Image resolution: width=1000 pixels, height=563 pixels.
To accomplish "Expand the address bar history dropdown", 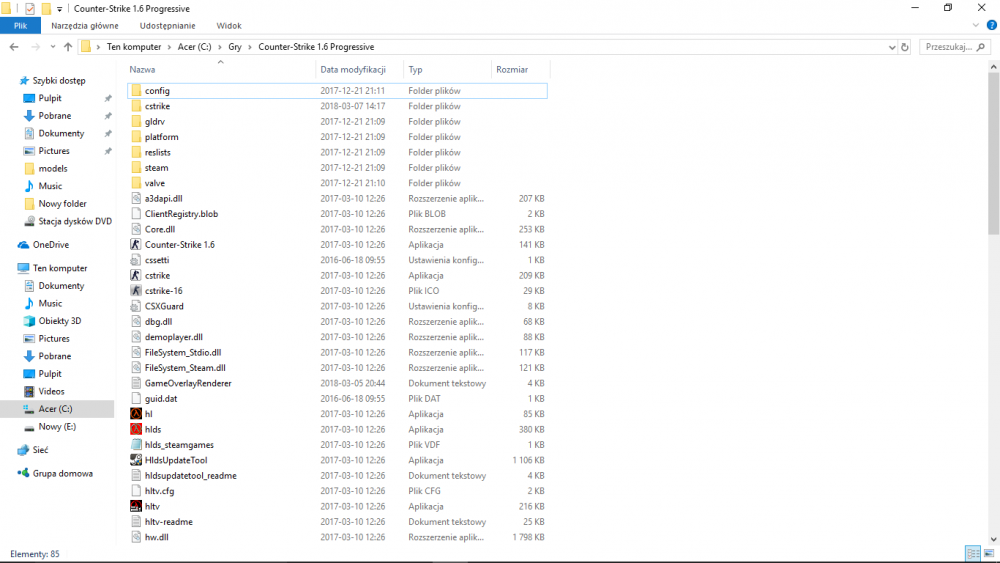I will tap(892, 47).
